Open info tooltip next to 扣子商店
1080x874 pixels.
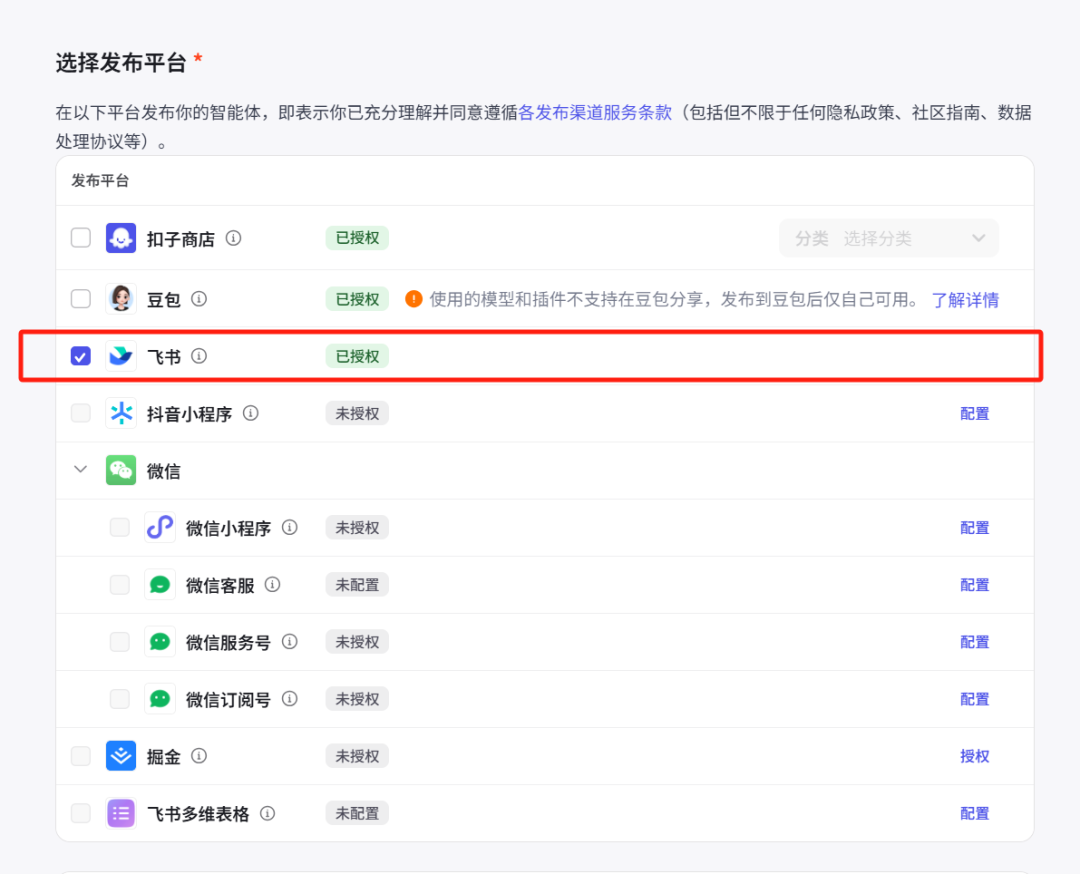click(x=233, y=238)
